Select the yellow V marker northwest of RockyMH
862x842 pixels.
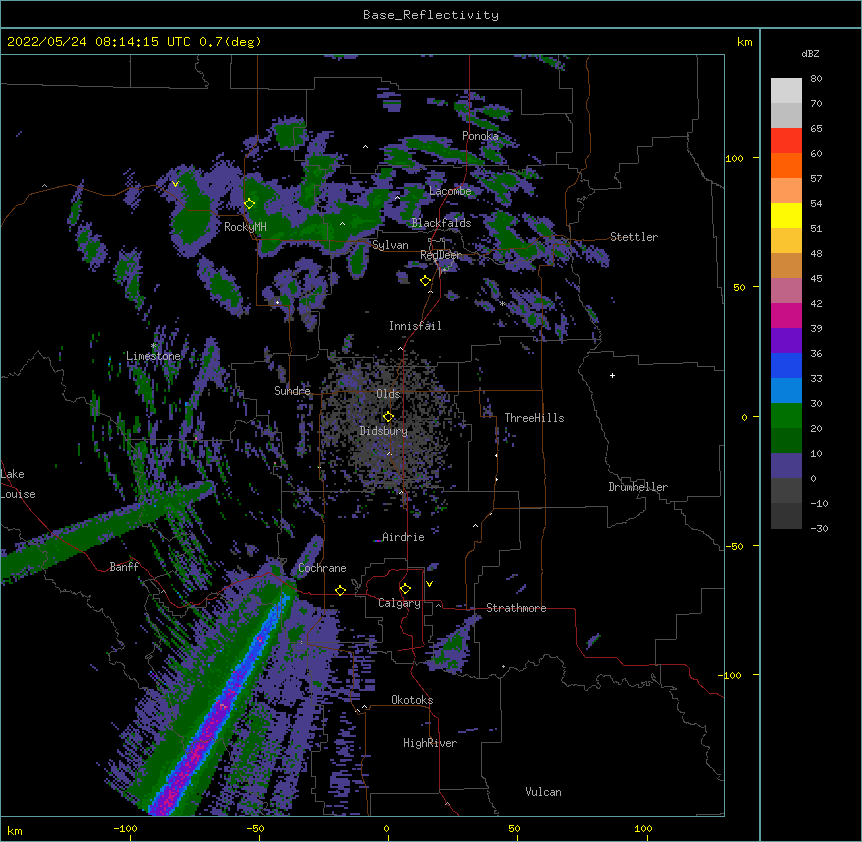[x=175, y=184]
